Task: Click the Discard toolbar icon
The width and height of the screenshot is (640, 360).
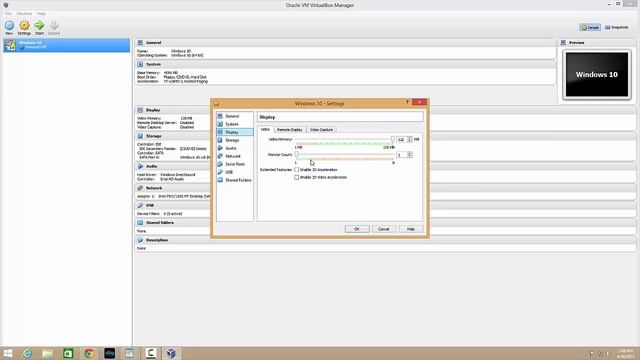Action: click(54, 27)
